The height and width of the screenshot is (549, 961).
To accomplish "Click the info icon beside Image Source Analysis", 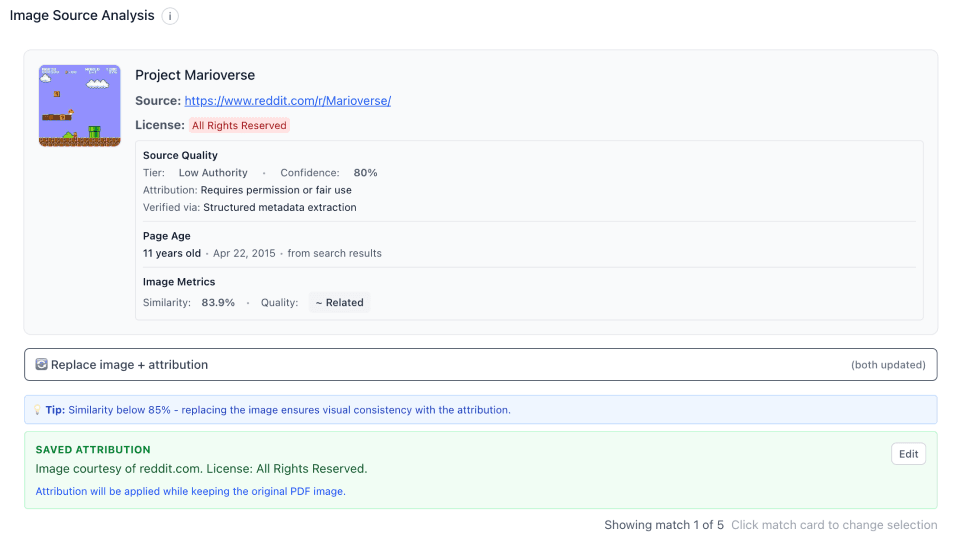I will 170,16.
